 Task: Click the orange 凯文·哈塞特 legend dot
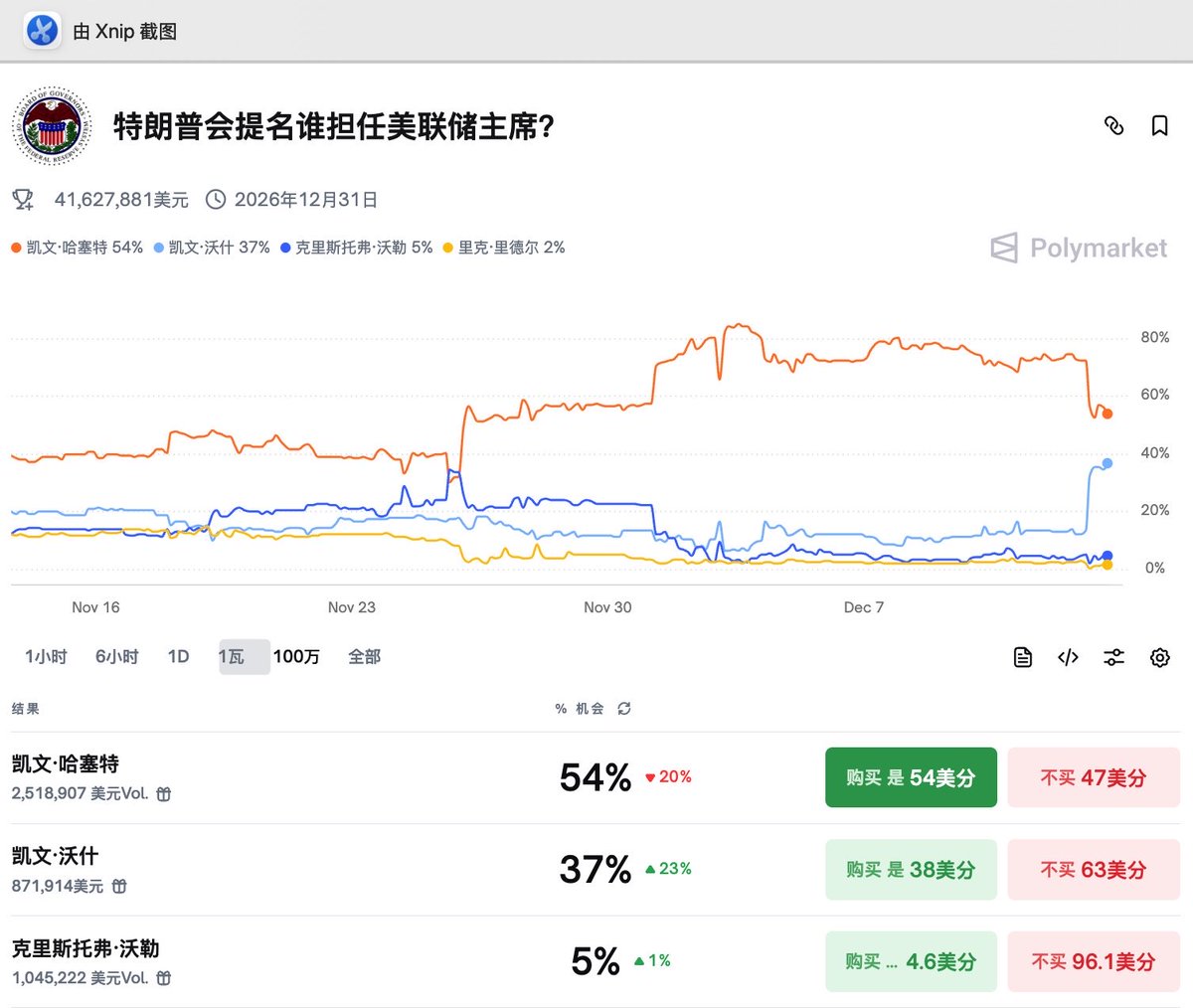16,248
